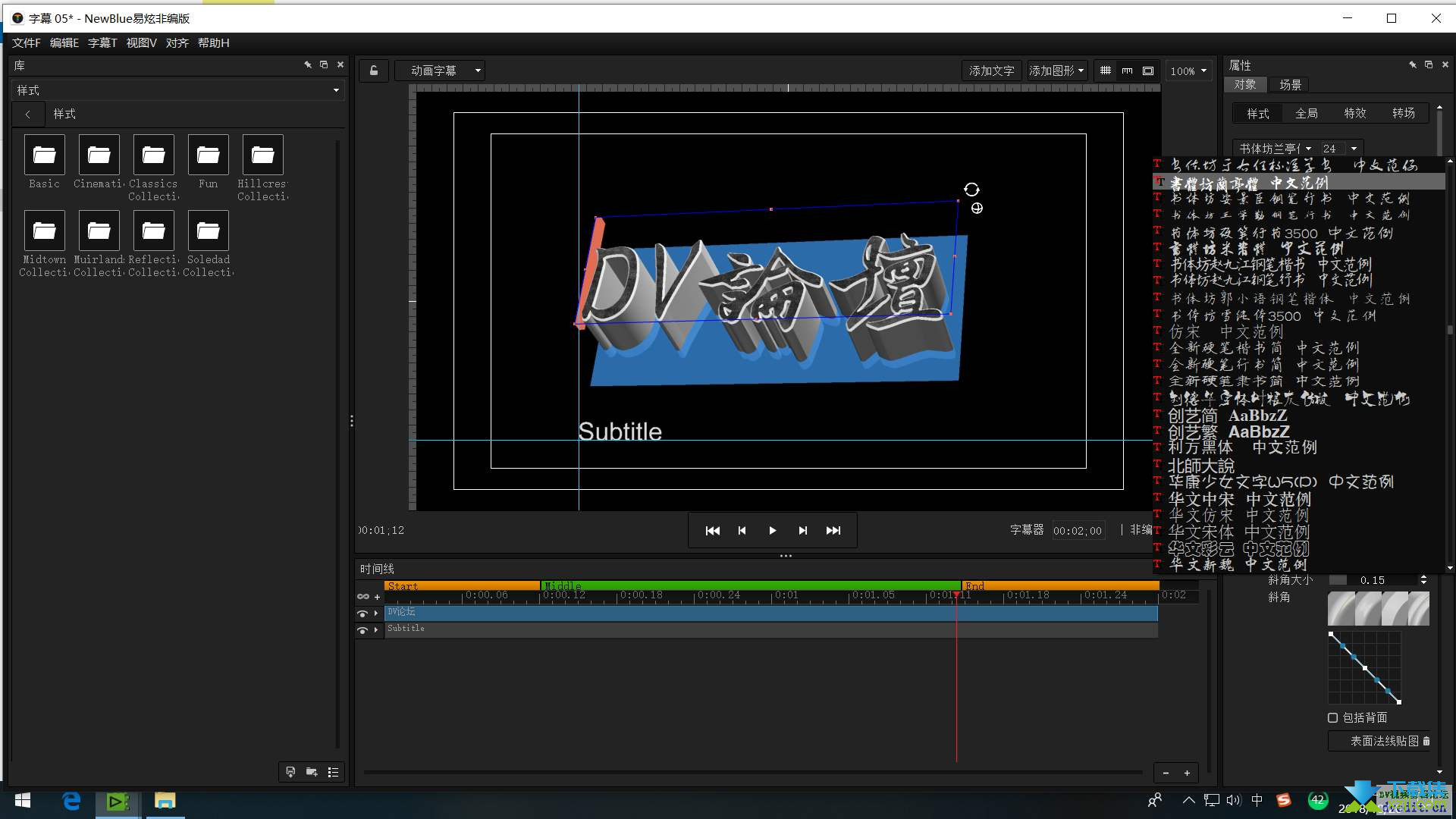The width and height of the screenshot is (1456, 819).
Task: Go back in the library style browser
Action: coord(28,114)
